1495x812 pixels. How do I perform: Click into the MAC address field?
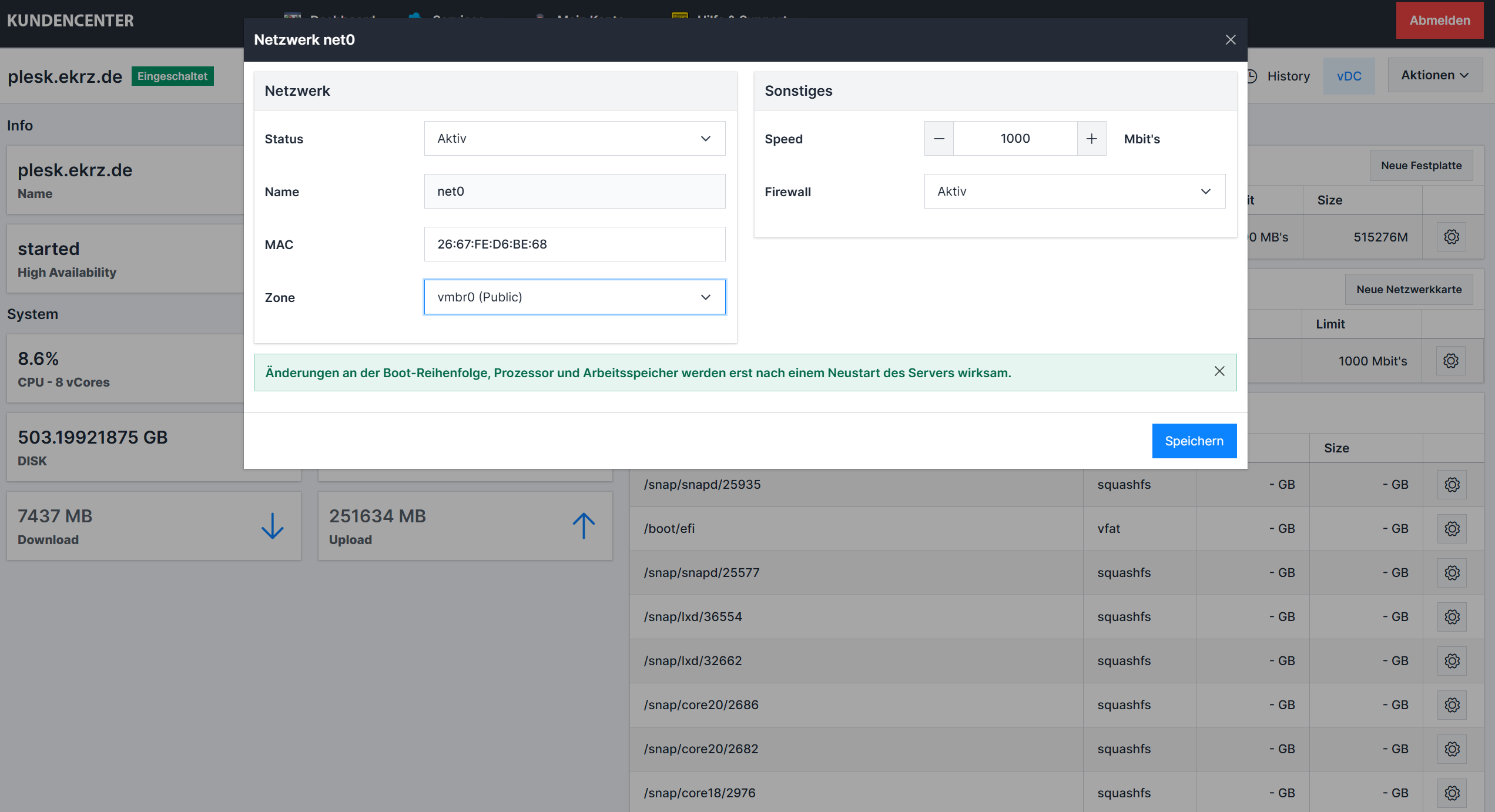574,244
